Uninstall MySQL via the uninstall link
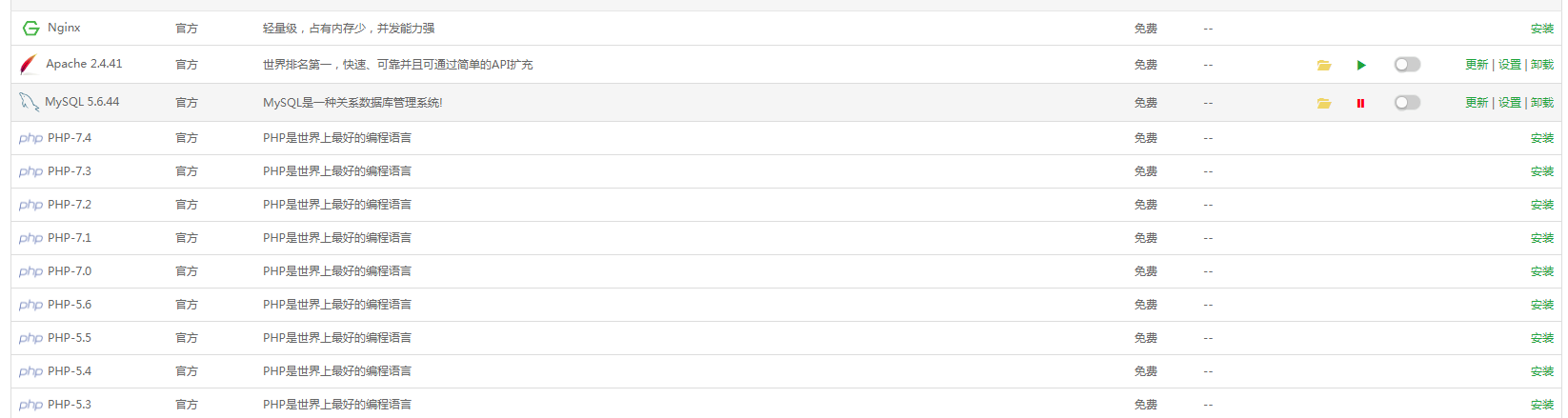This screenshot has width=1568, height=418. coord(1542,103)
